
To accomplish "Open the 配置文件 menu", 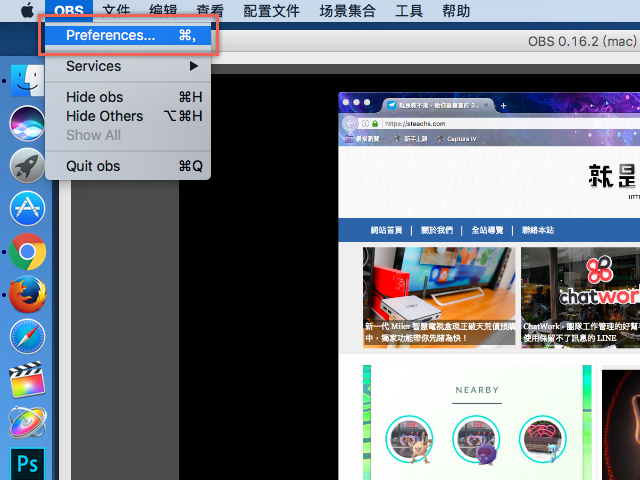I will (x=271, y=11).
